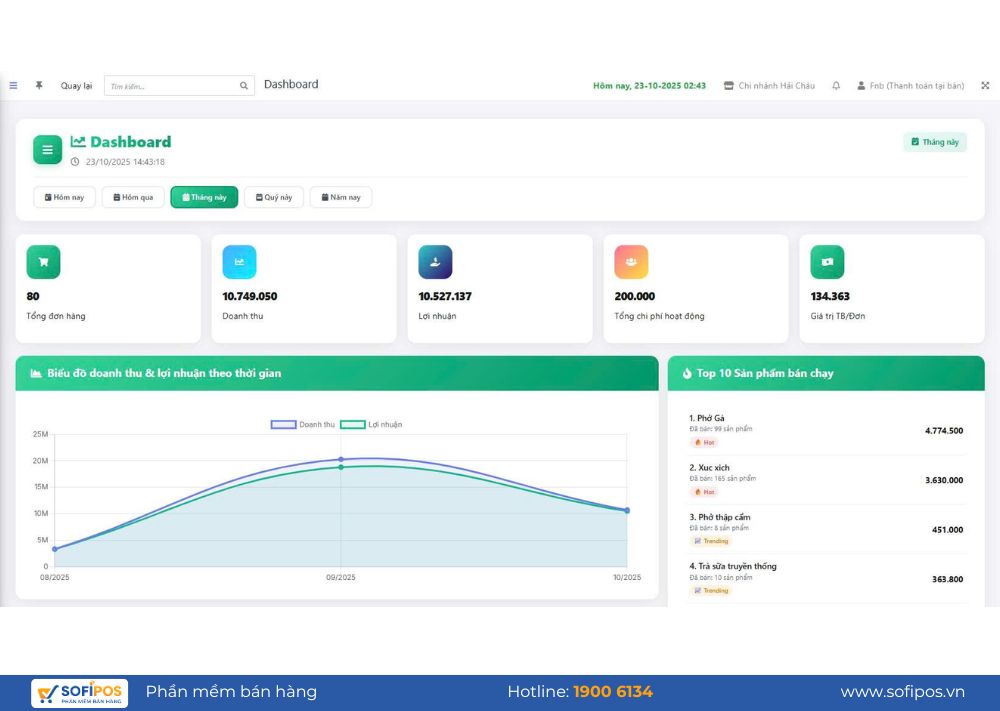This screenshot has width=1000, height=711.
Task: Click the Quay lại back link
Action: click(77, 85)
